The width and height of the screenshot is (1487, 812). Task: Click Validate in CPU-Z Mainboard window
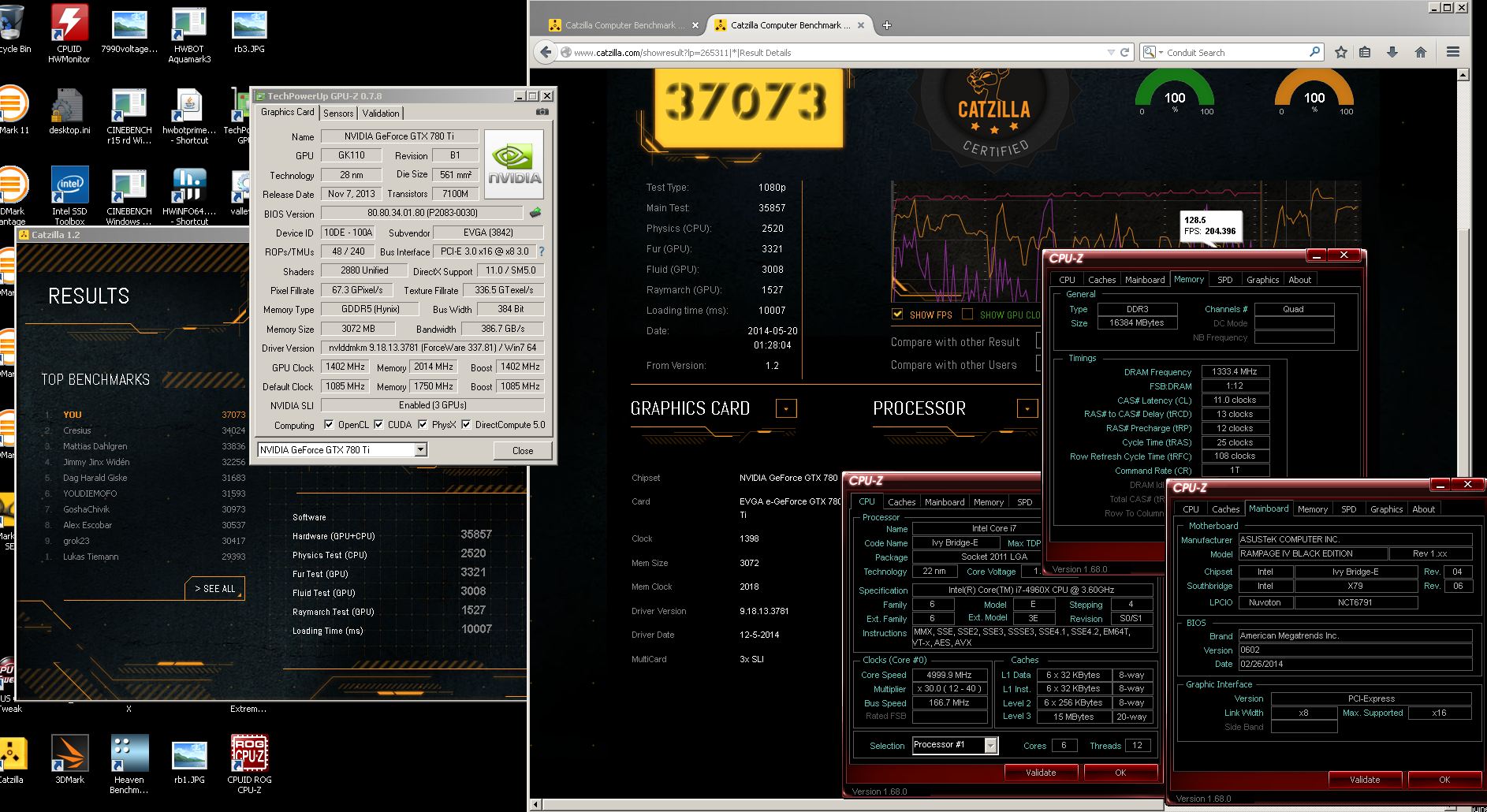[x=1365, y=780]
